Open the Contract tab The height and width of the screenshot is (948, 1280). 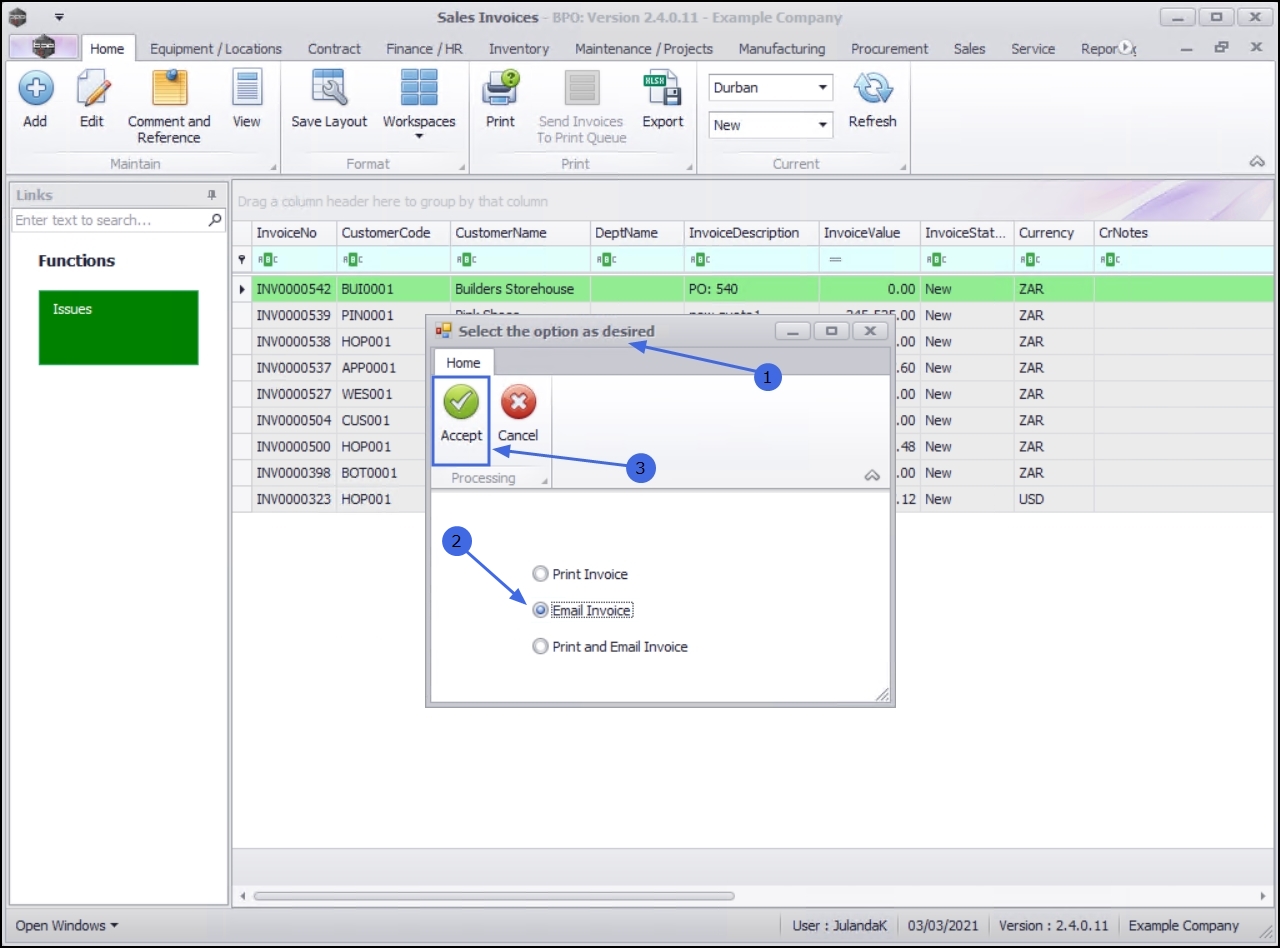[x=334, y=48]
